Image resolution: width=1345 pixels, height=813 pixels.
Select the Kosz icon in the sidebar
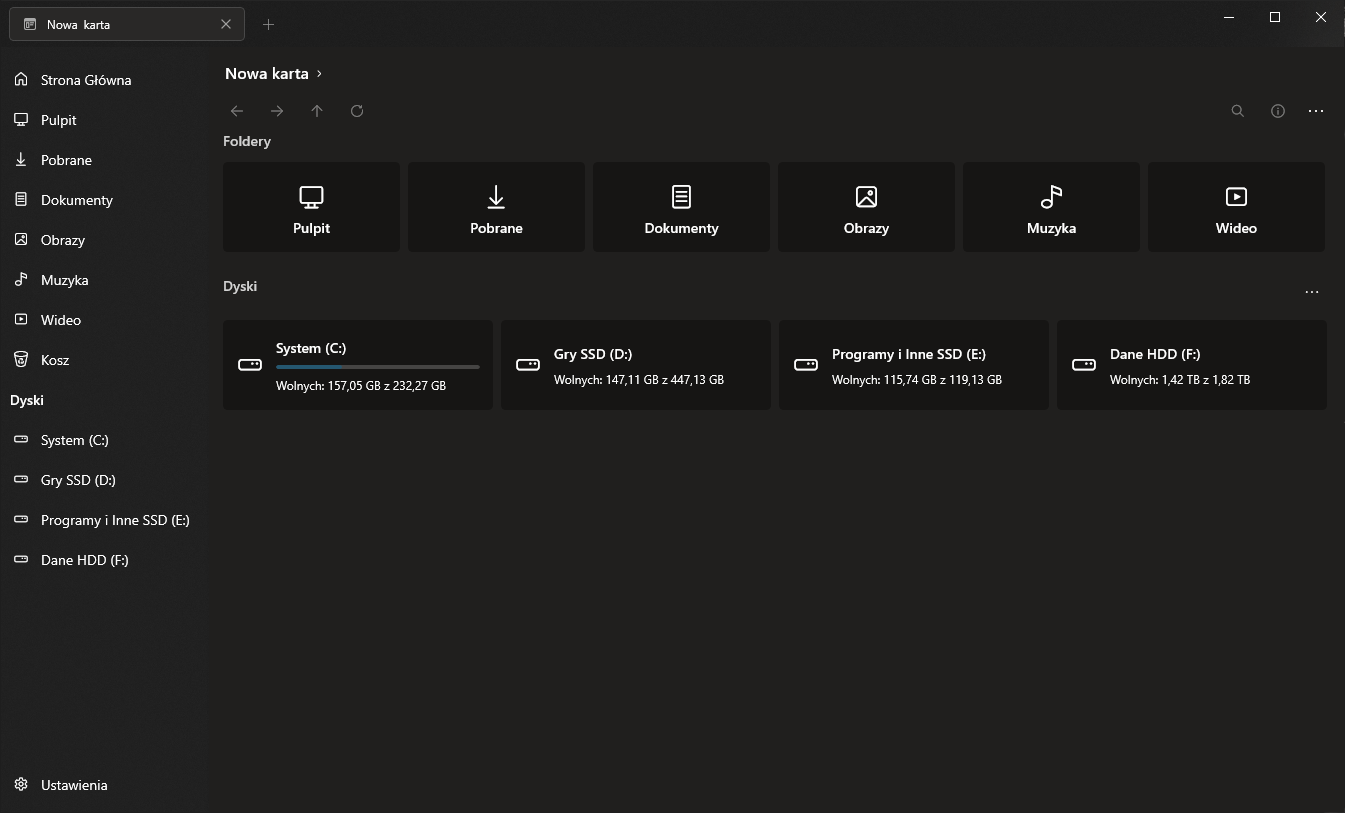pyautogui.click(x=21, y=359)
